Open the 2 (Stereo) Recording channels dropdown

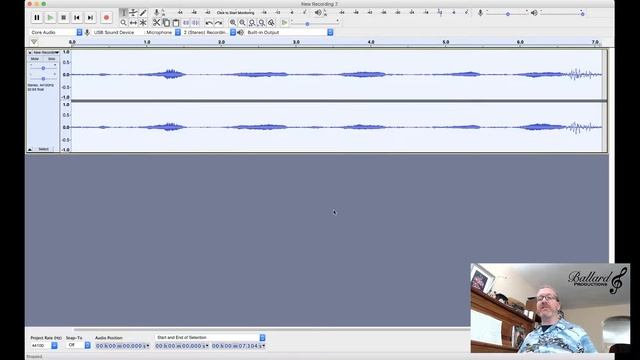click(209, 32)
